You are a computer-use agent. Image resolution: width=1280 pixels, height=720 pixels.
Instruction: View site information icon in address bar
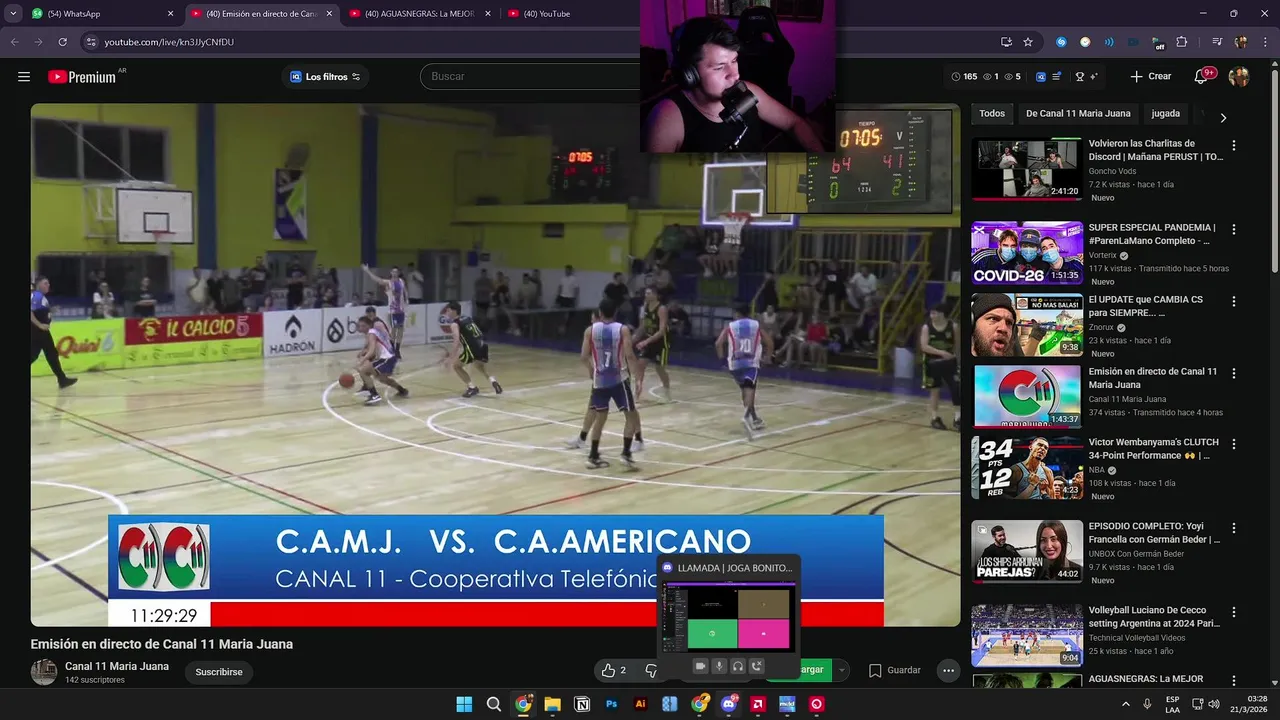click(x=91, y=42)
